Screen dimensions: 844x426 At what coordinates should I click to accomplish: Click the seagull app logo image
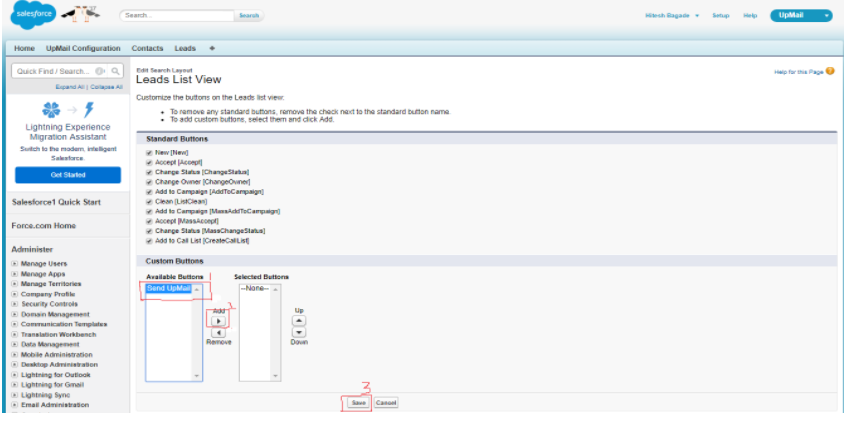(x=80, y=14)
